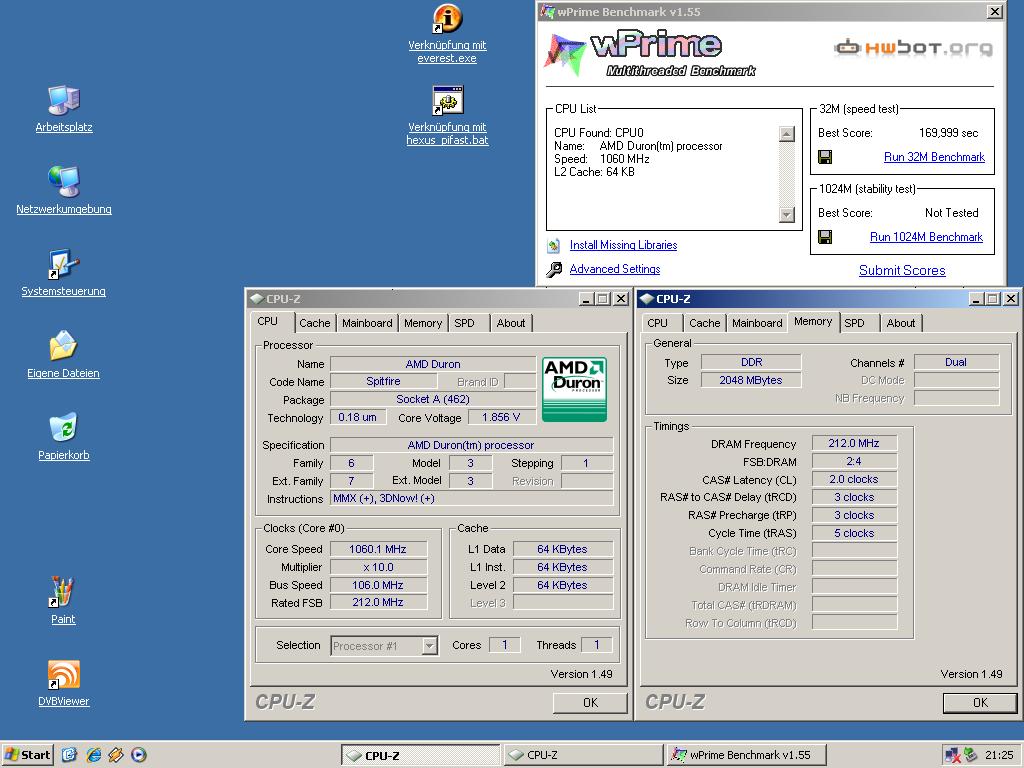The height and width of the screenshot is (768, 1024).
Task: Open the Start menu
Action: (x=27, y=755)
